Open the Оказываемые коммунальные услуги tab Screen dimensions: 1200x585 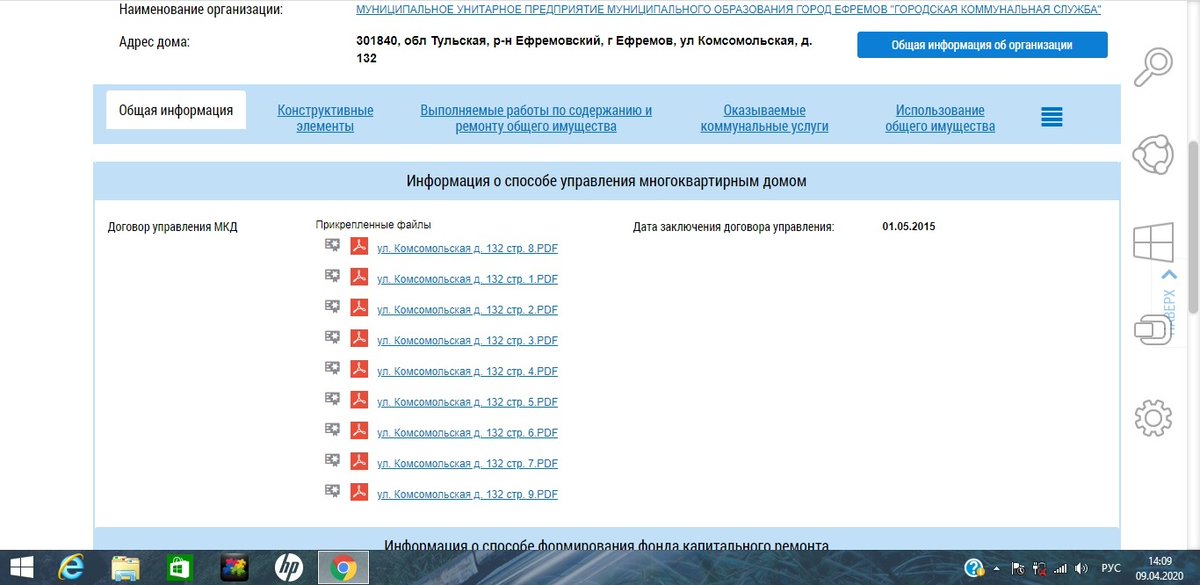(764, 118)
